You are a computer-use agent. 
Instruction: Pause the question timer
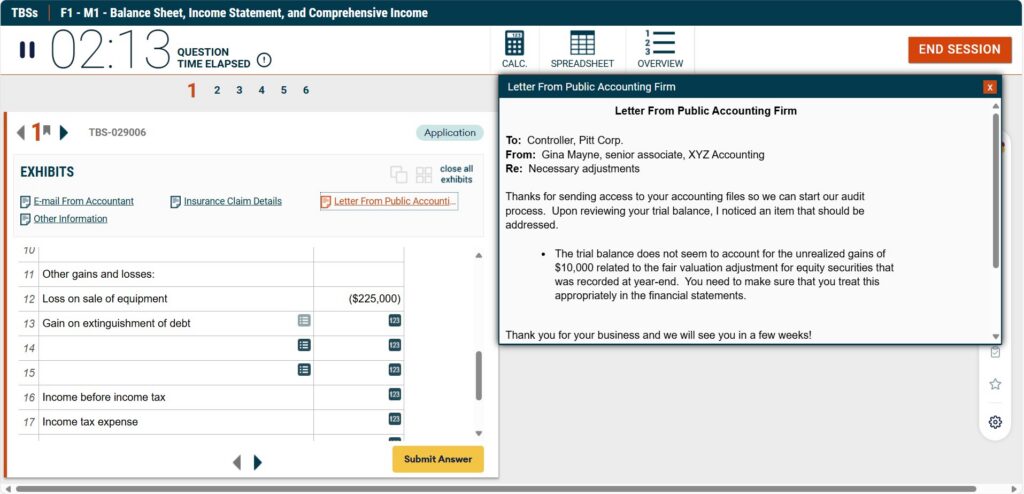27,49
